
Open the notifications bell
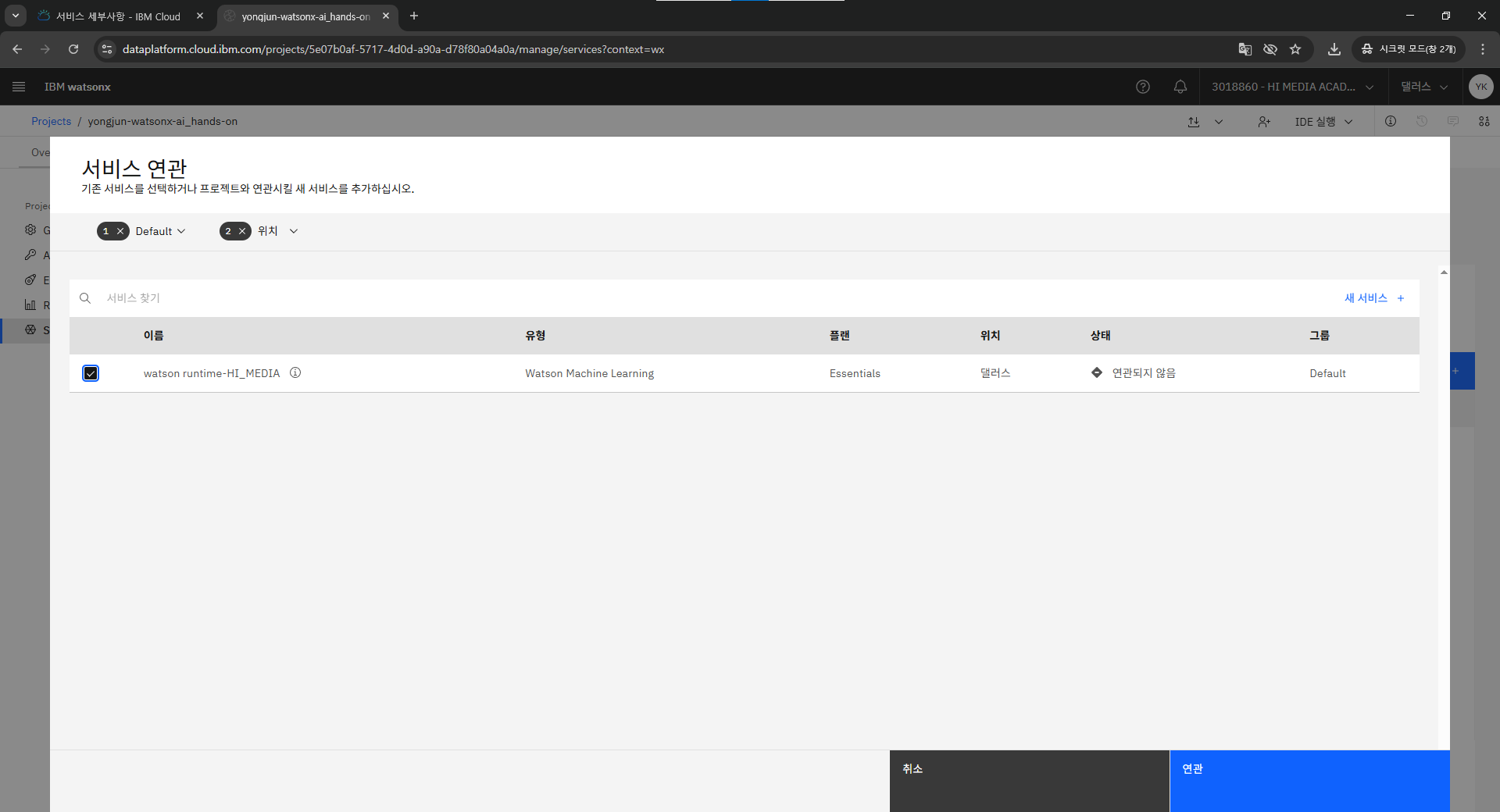click(x=1180, y=87)
